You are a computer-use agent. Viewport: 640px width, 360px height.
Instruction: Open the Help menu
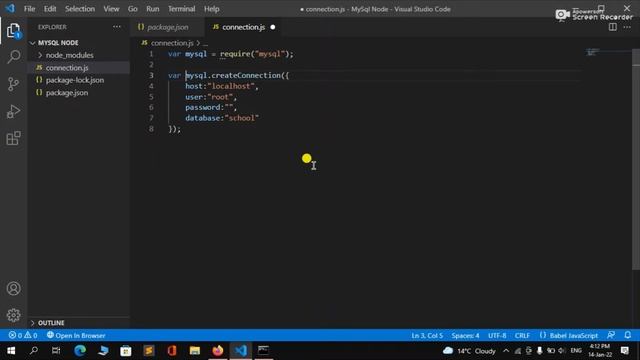tap(211, 9)
